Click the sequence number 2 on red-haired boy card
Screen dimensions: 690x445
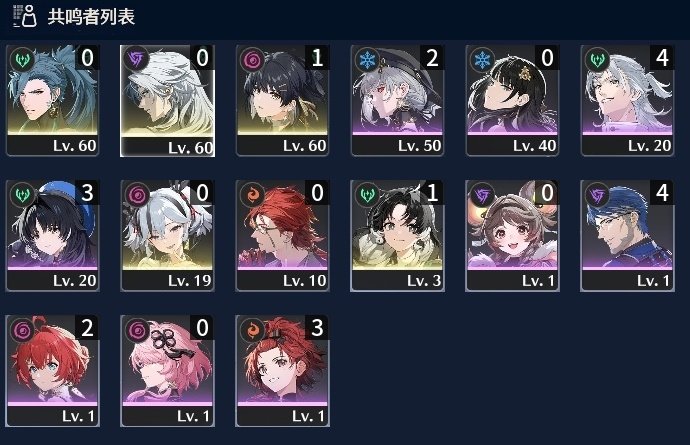pos(87,328)
